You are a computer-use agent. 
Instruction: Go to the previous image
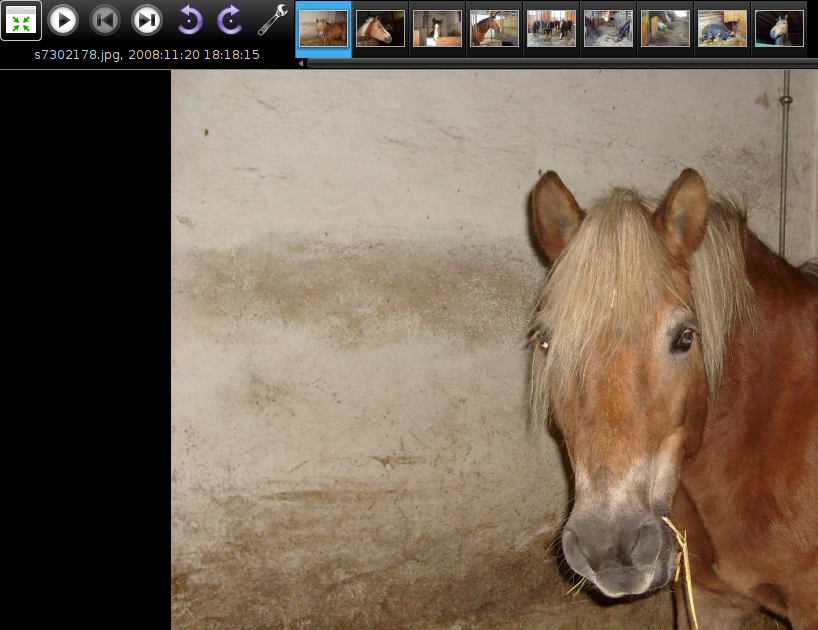[105, 20]
